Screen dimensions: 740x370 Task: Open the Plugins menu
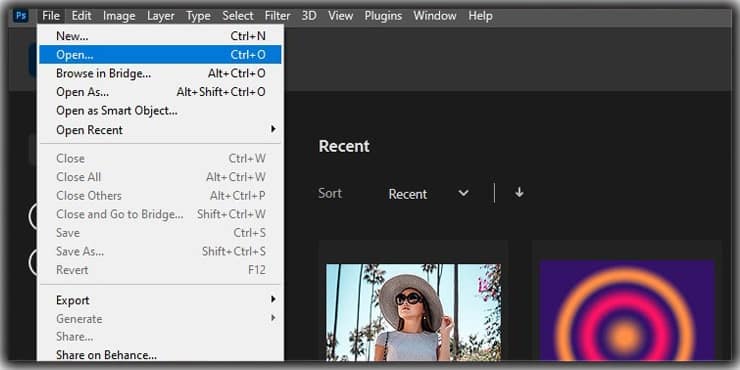point(383,16)
